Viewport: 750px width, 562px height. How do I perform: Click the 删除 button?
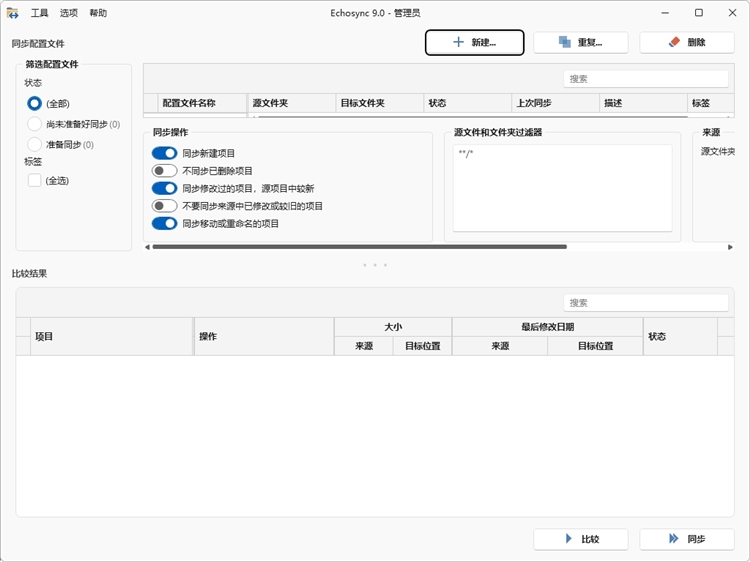[687, 43]
